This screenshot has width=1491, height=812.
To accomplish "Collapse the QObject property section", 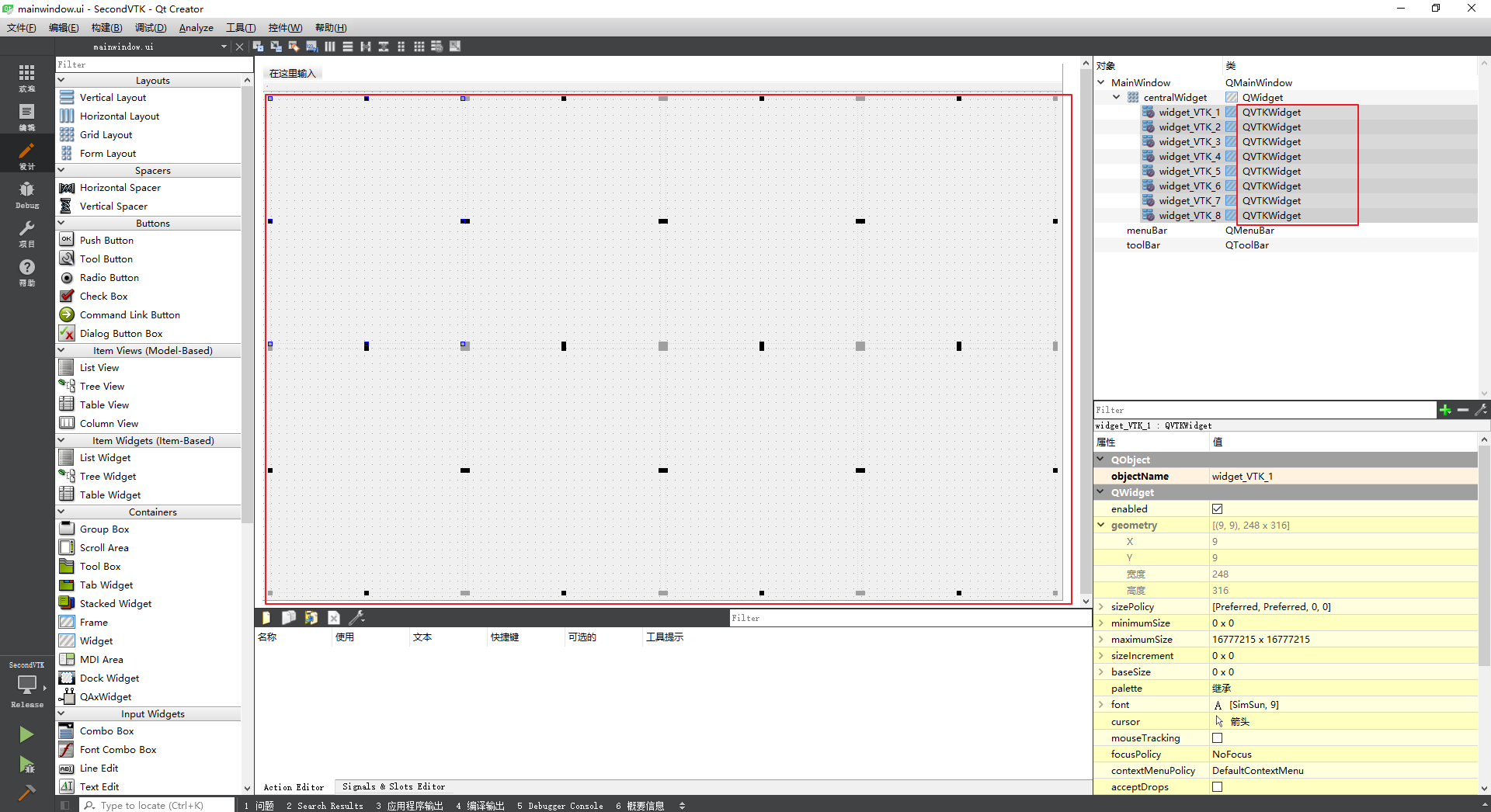I will coord(1101,460).
